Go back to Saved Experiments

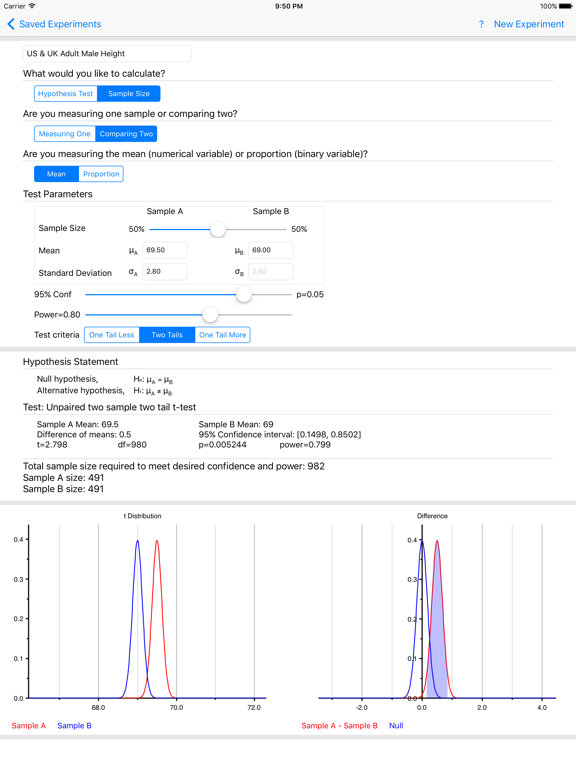click(54, 24)
